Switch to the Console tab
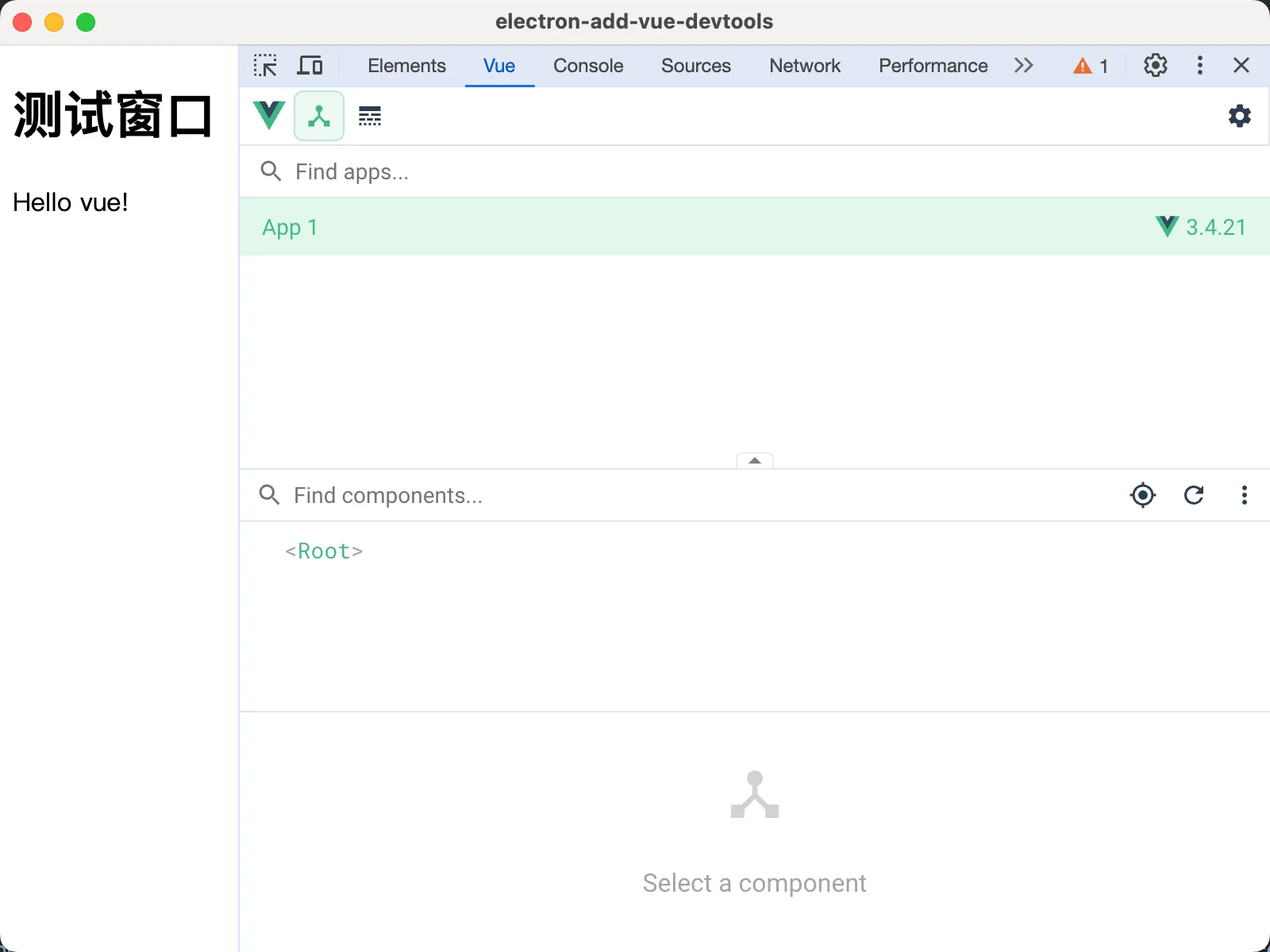 (588, 66)
